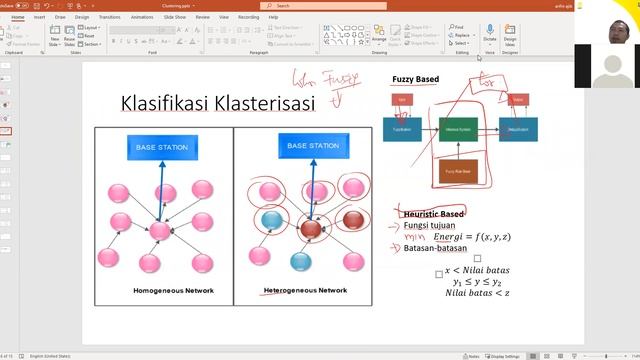The width and height of the screenshot is (640, 360).
Task: Open the Shape Effects dropdown
Action: [x=421, y=43]
